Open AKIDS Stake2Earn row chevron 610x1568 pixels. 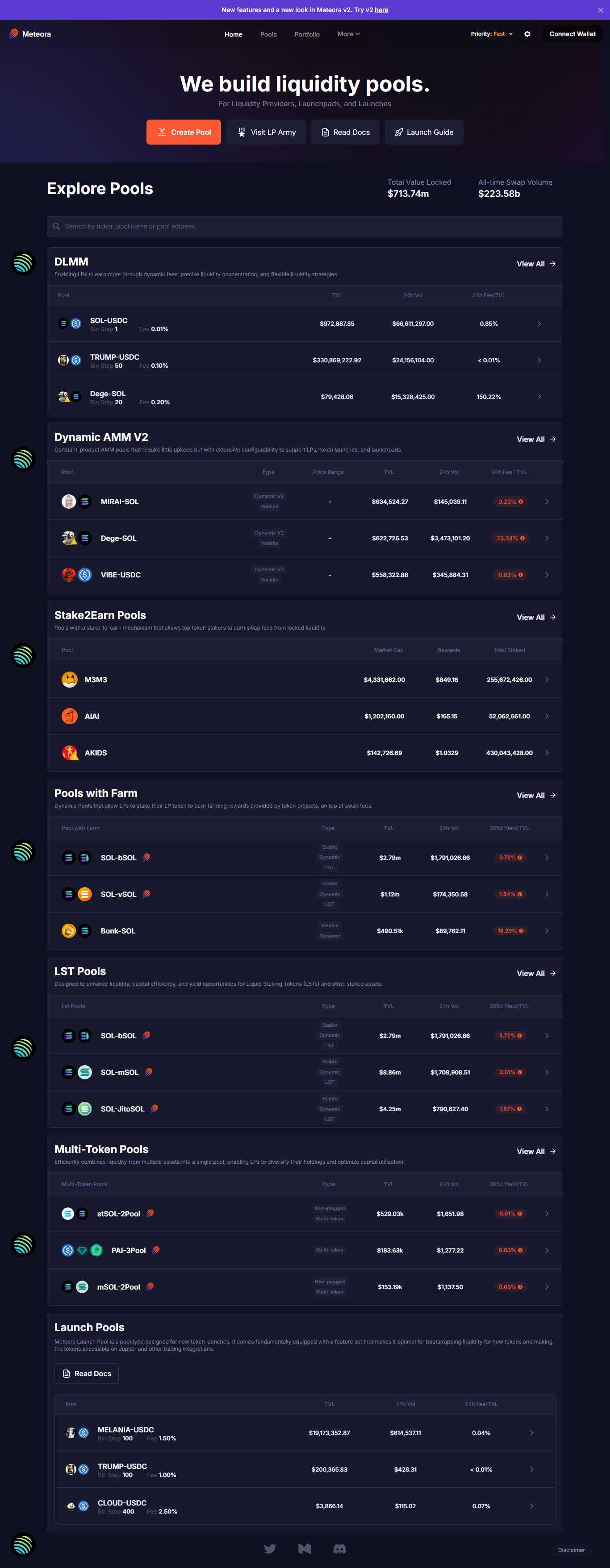[x=547, y=753]
